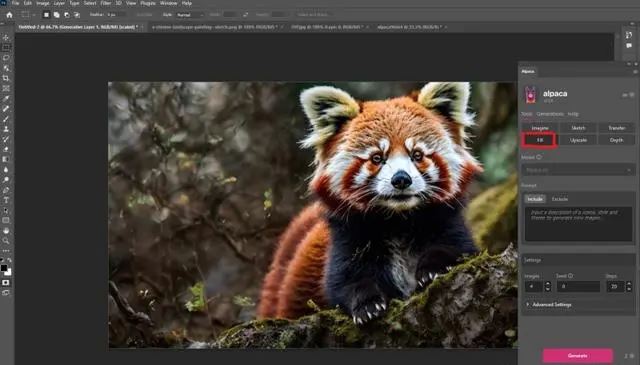Select the Rectangular Marquee tool
Viewport: 640px width, 365px height.
tap(6, 47)
